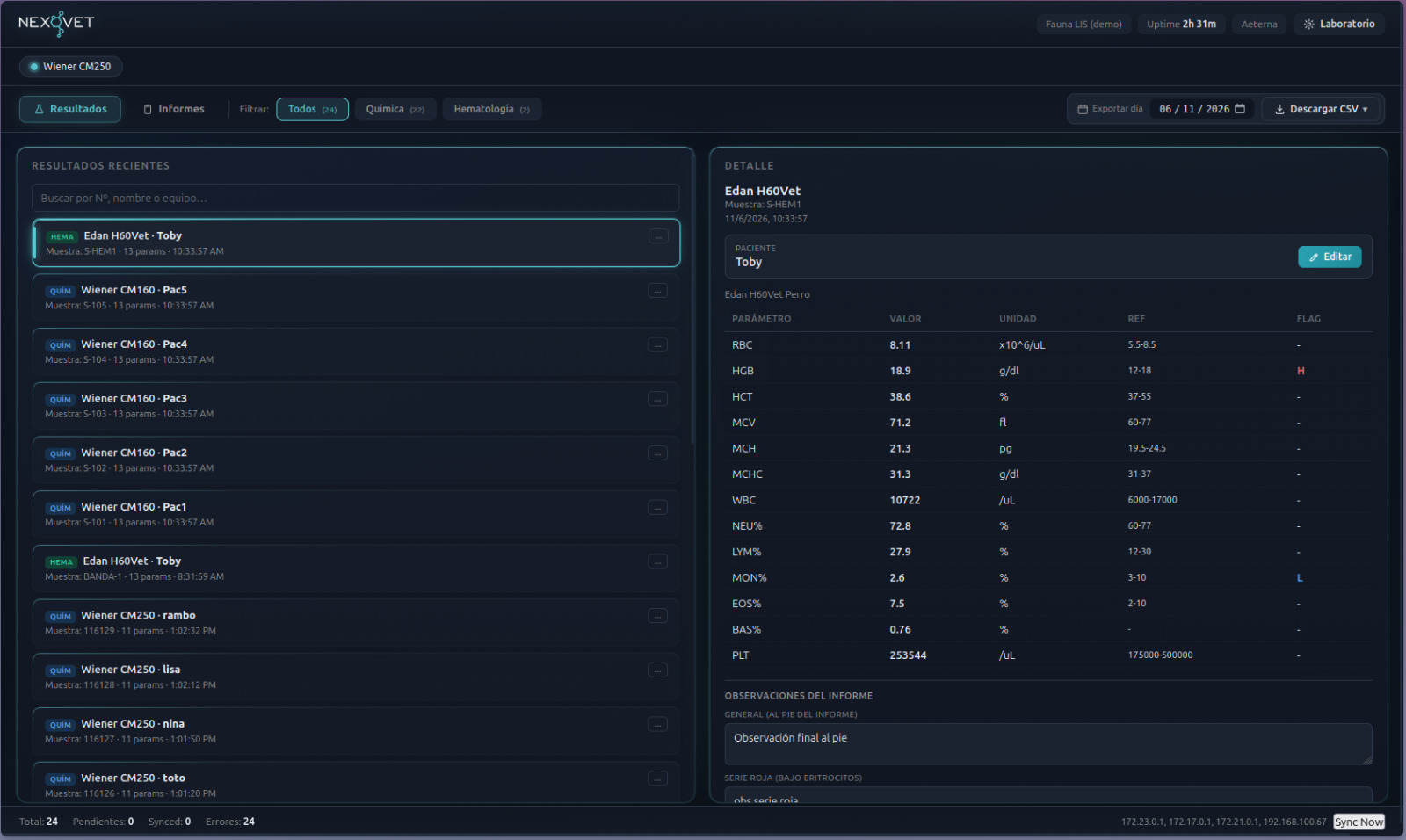Click the Errores: 24 status entry
The width and height of the screenshot is (1406, 840).
[230, 822]
